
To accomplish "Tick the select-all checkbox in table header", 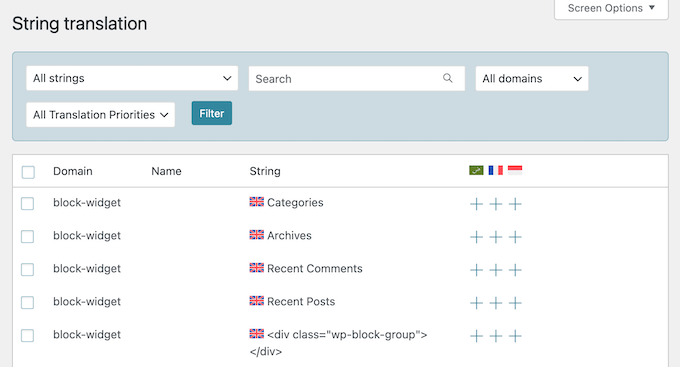I will point(28,172).
